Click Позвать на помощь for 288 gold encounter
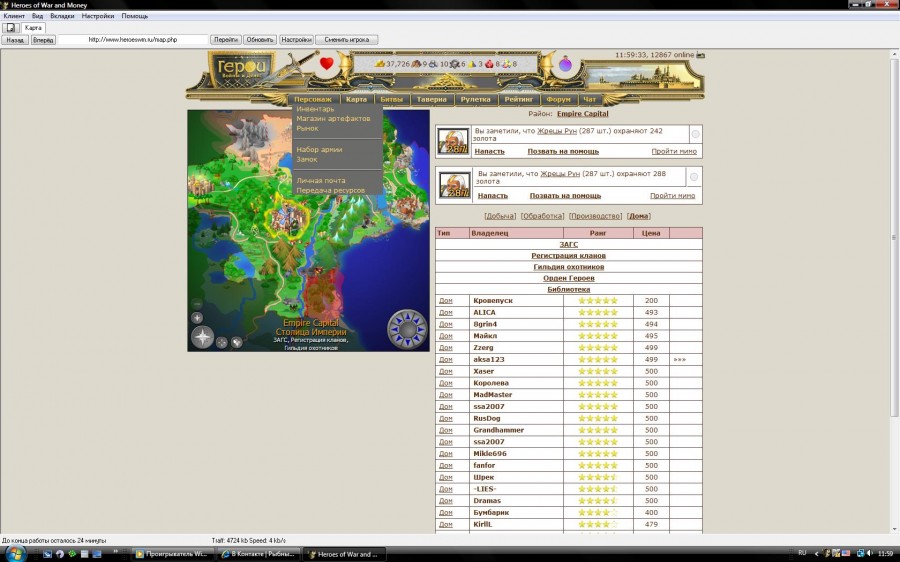 coord(565,196)
